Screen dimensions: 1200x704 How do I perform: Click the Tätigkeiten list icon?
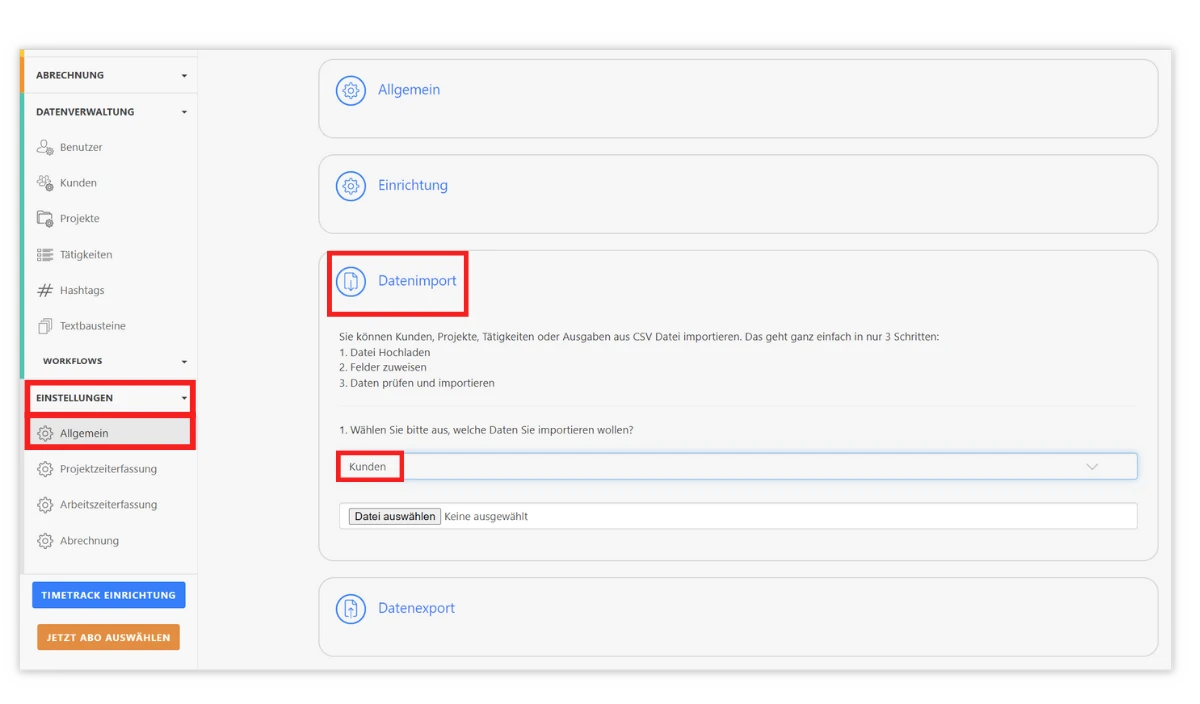[x=44, y=255]
